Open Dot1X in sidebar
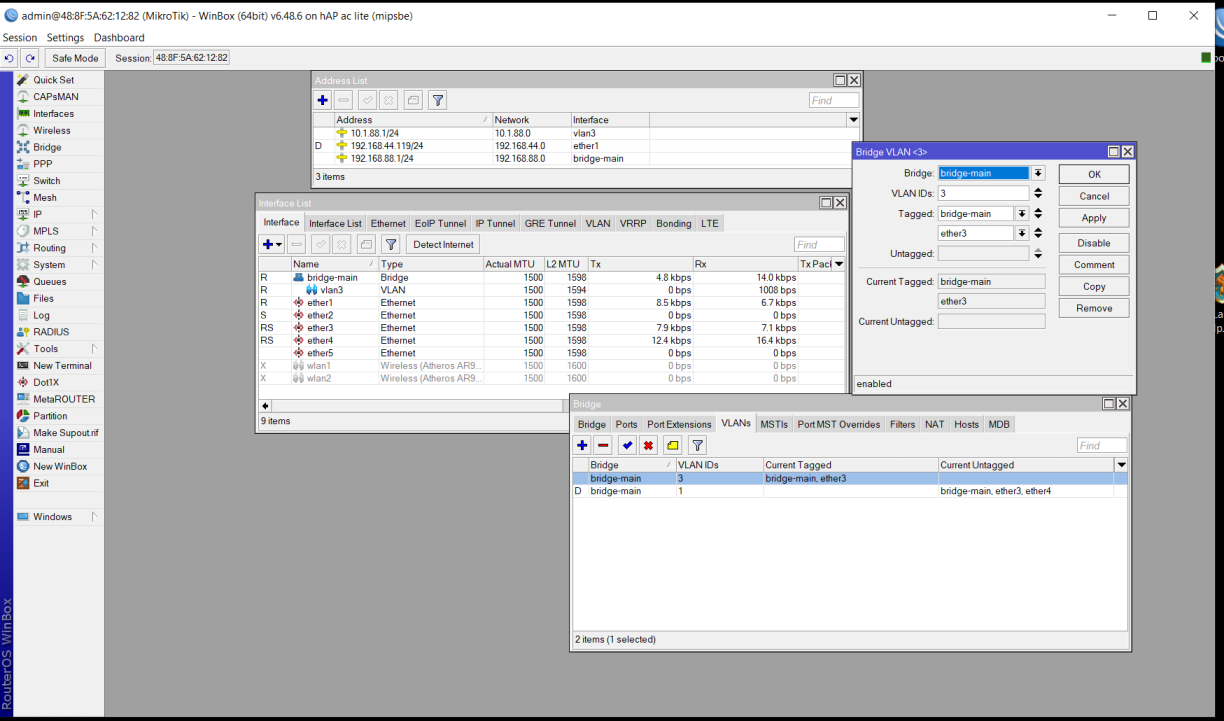Viewport: 1224px width, 721px height. point(47,382)
